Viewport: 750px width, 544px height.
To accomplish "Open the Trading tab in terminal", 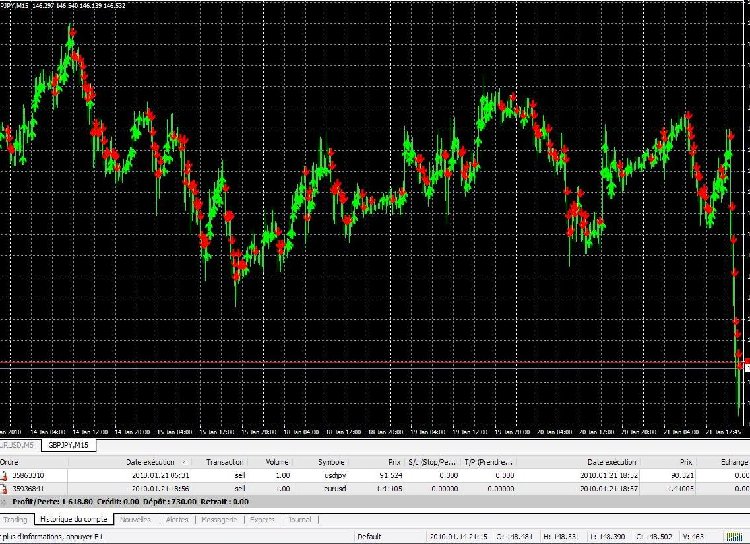I will pos(16,520).
